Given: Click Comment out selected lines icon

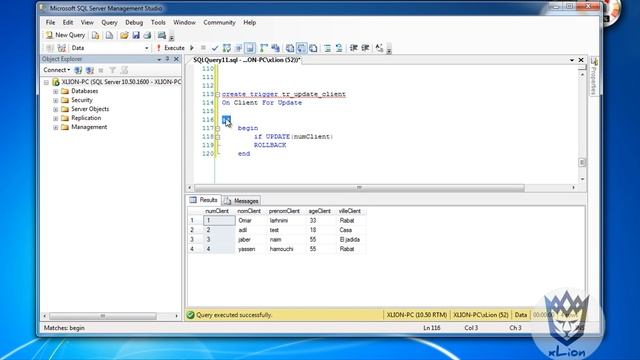Looking at the screenshot, I should (327, 48).
